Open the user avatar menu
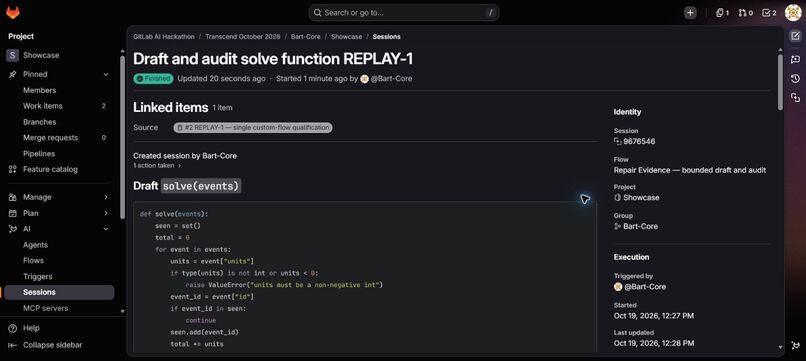 click(793, 12)
